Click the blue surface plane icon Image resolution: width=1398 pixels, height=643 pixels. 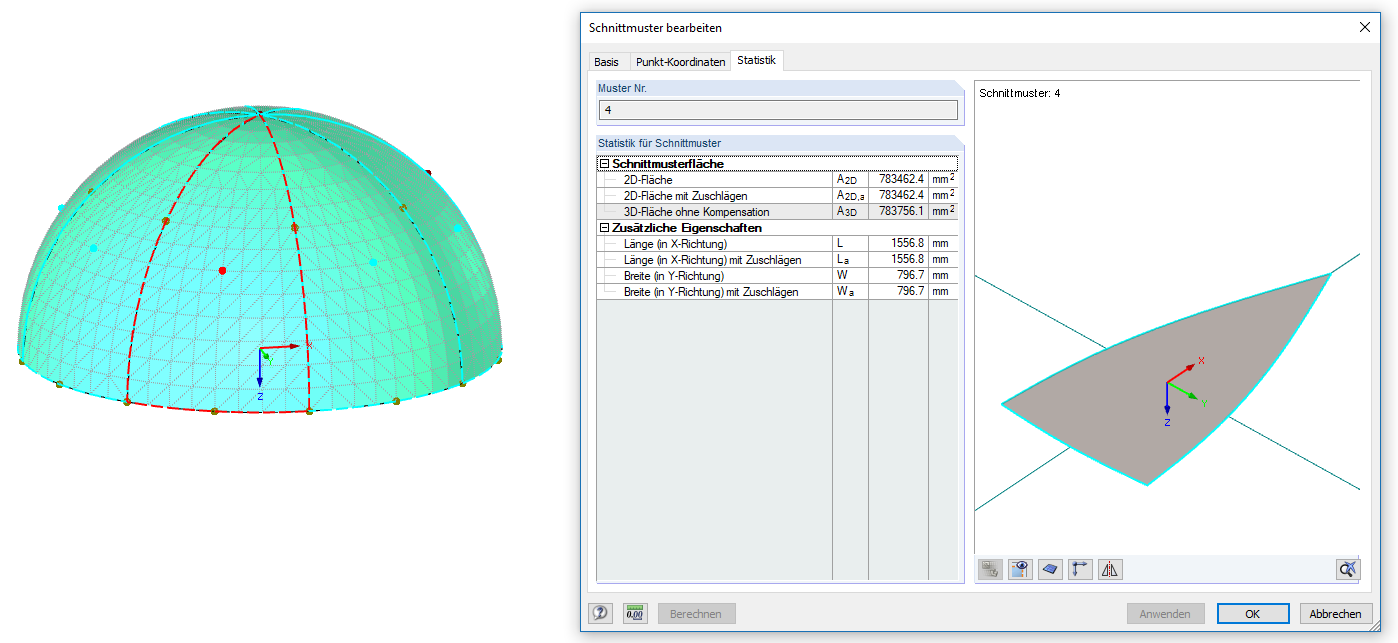coord(1050,569)
